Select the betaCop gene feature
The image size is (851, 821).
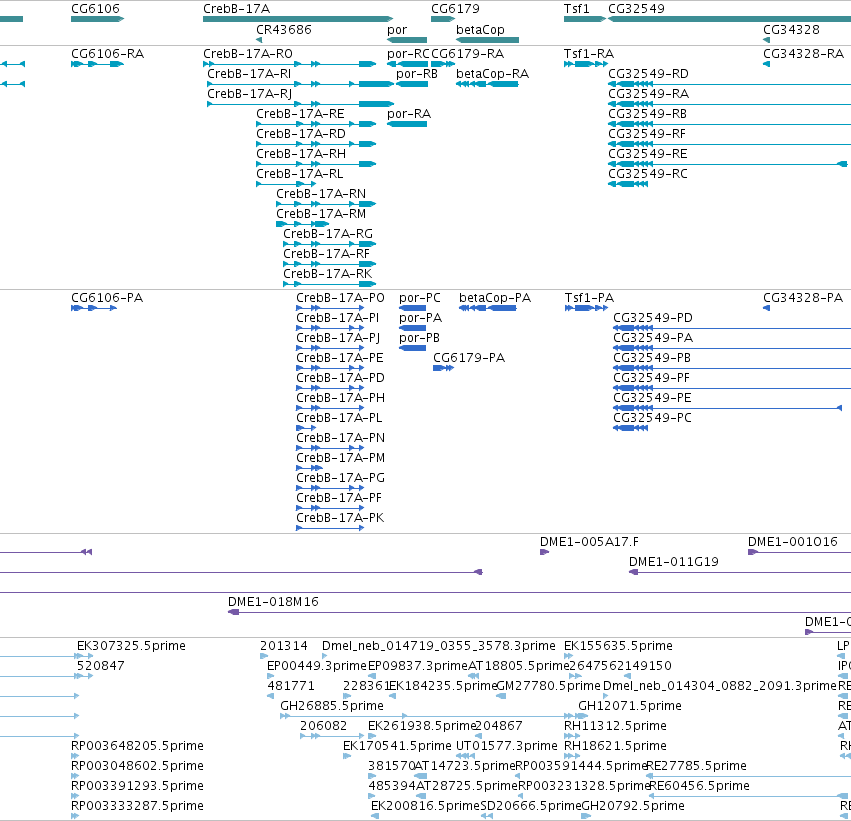(x=487, y=40)
